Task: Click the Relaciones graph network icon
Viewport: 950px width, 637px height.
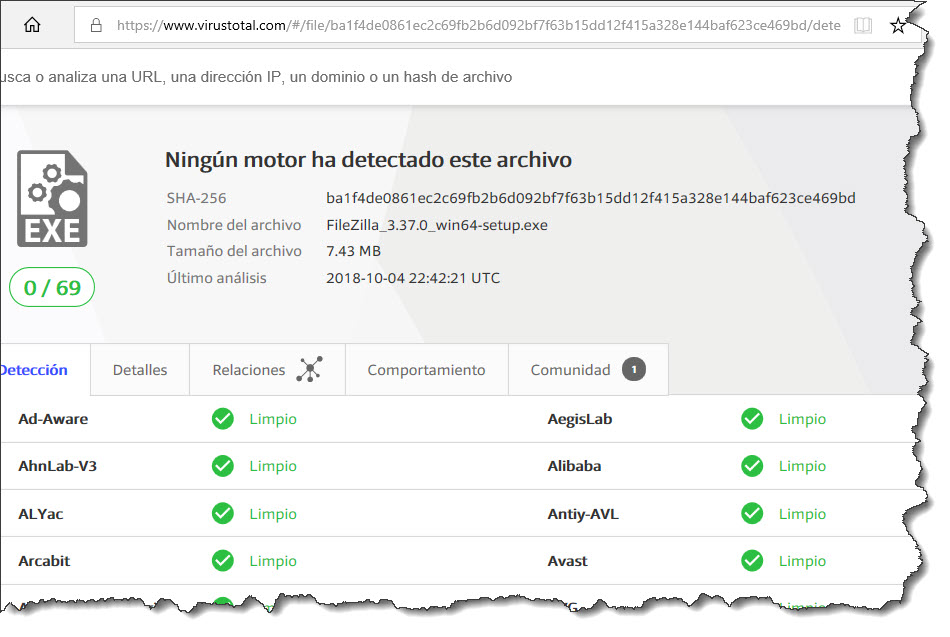Action: click(310, 369)
